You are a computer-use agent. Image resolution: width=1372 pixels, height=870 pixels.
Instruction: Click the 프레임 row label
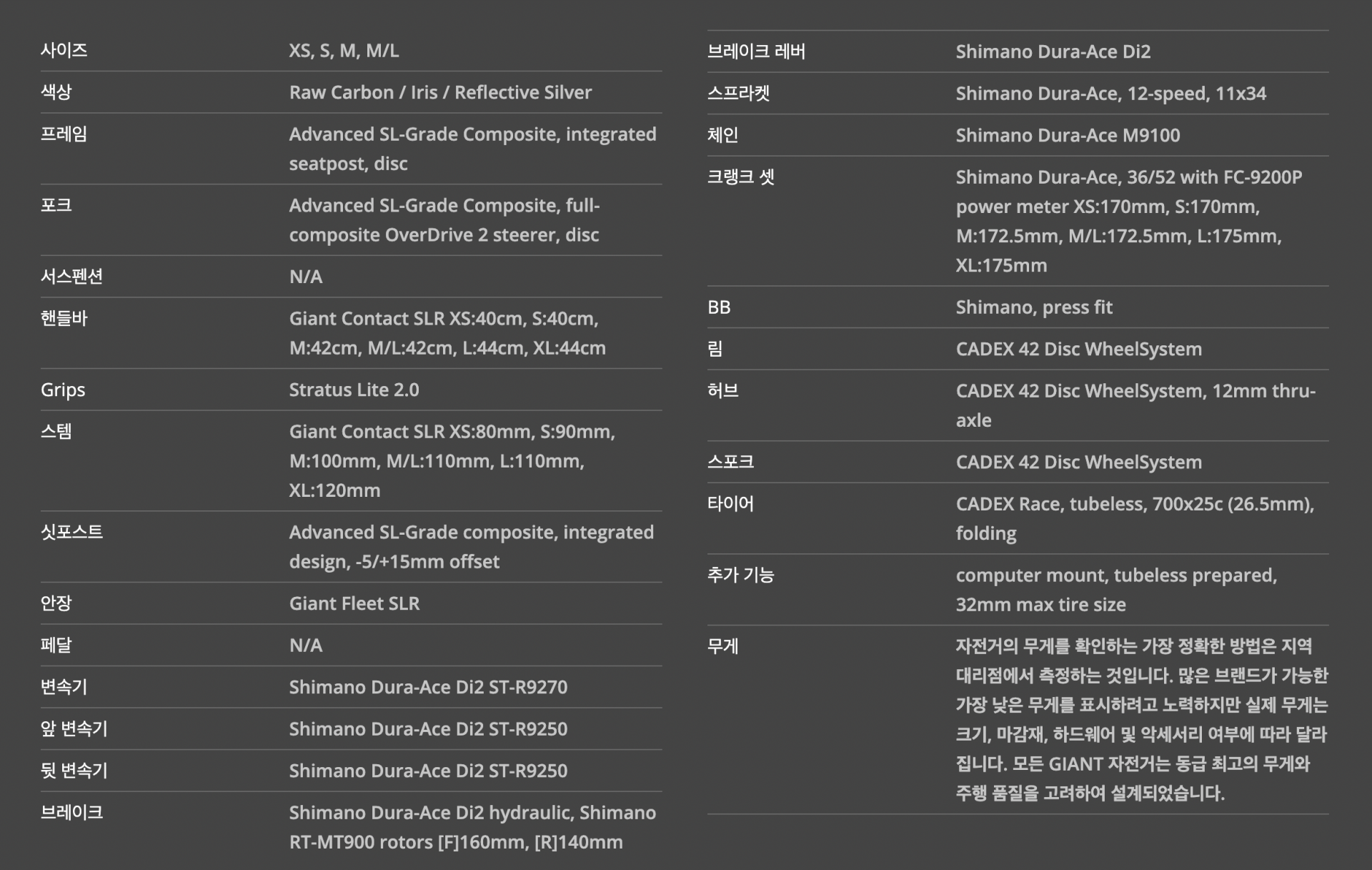[x=64, y=134]
